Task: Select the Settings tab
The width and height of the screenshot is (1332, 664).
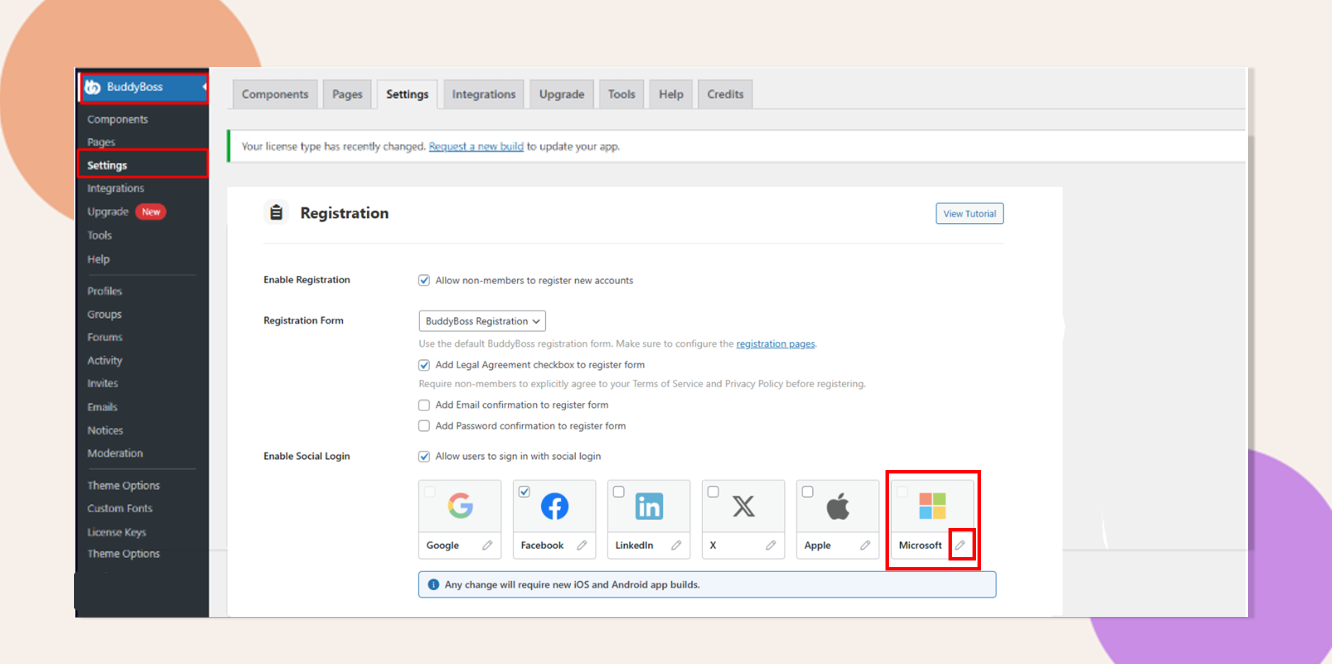Action: tap(407, 94)
